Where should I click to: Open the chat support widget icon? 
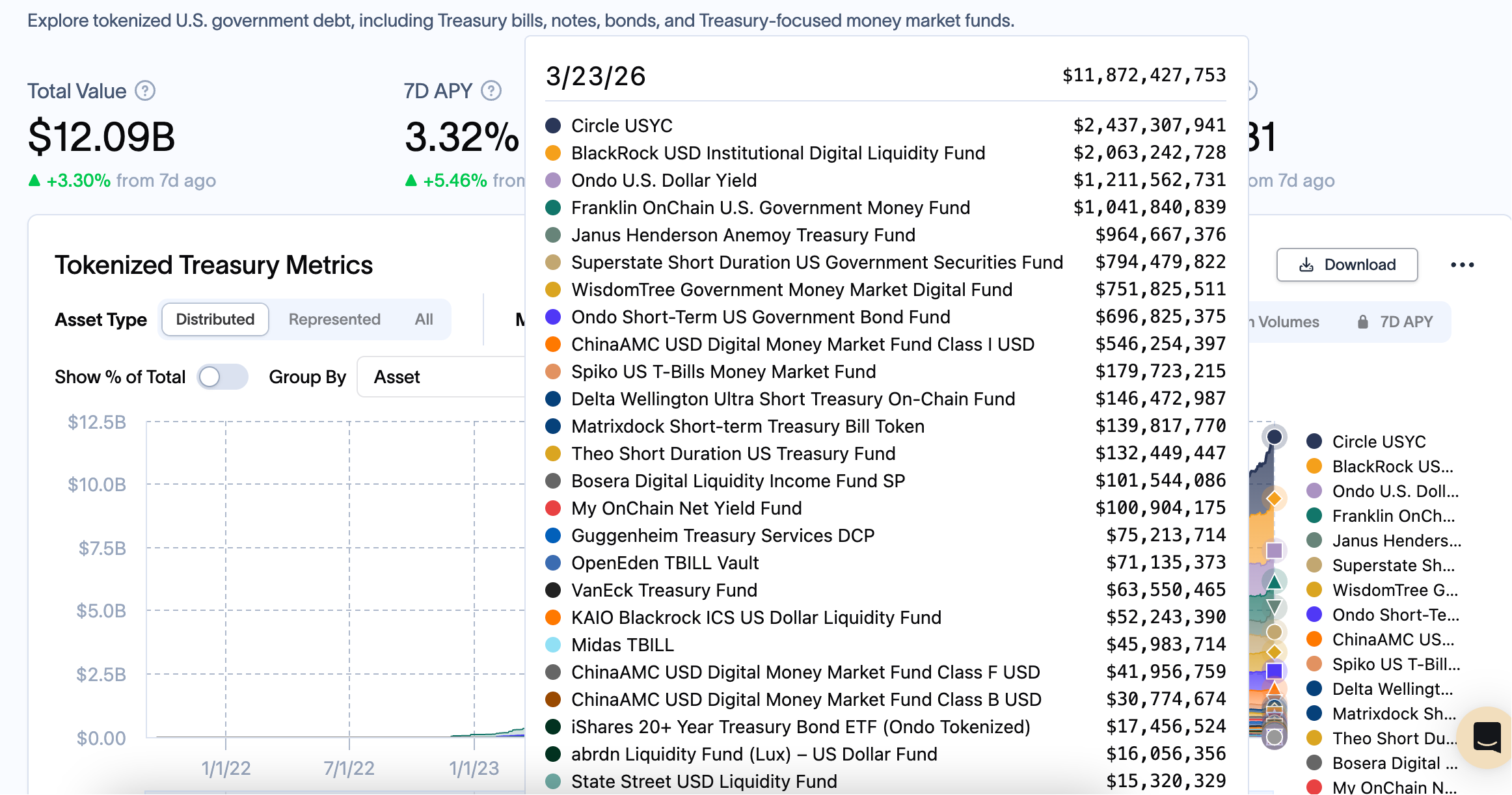1487,737
